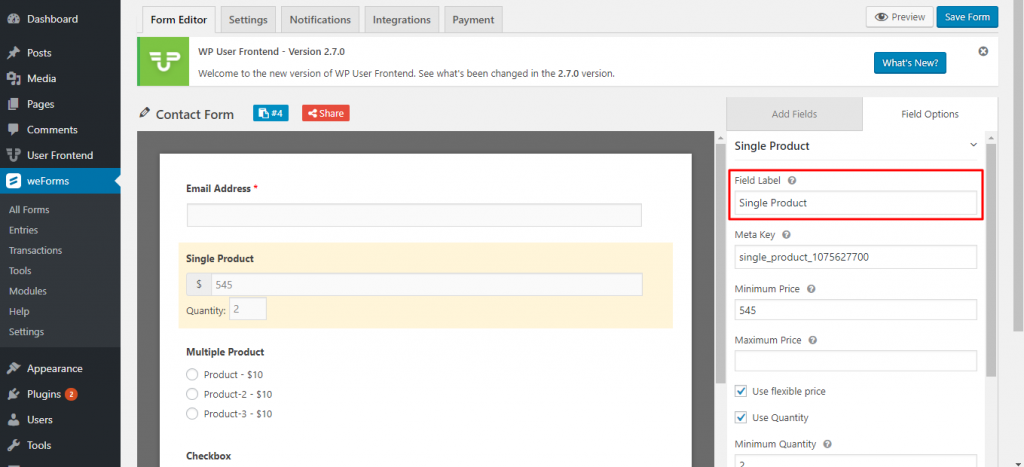Open the weForms Settings submenu link
Screen dimensions: 1024x467
[26, 332]
